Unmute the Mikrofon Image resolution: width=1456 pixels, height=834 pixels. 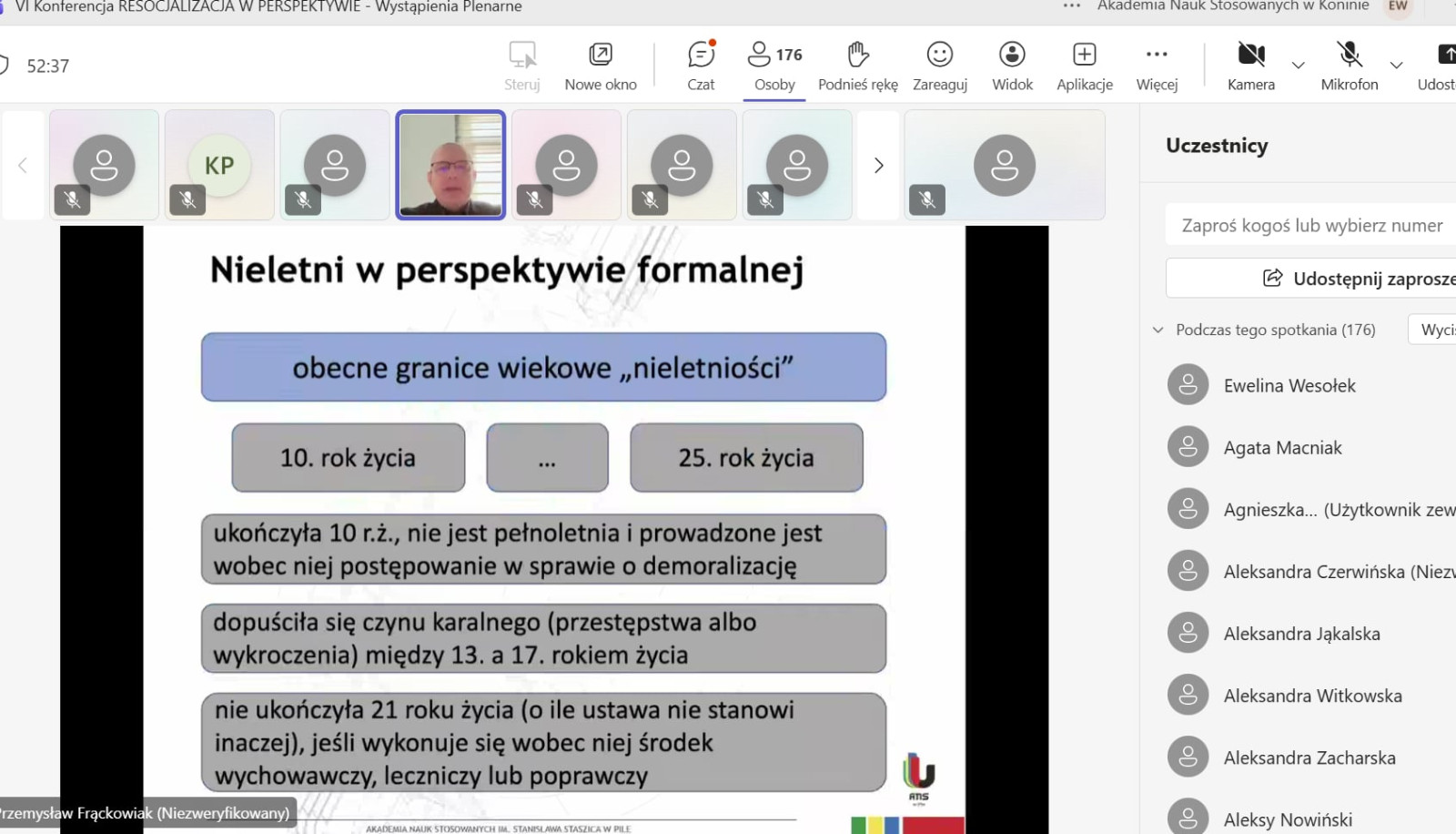point(1350,66)
